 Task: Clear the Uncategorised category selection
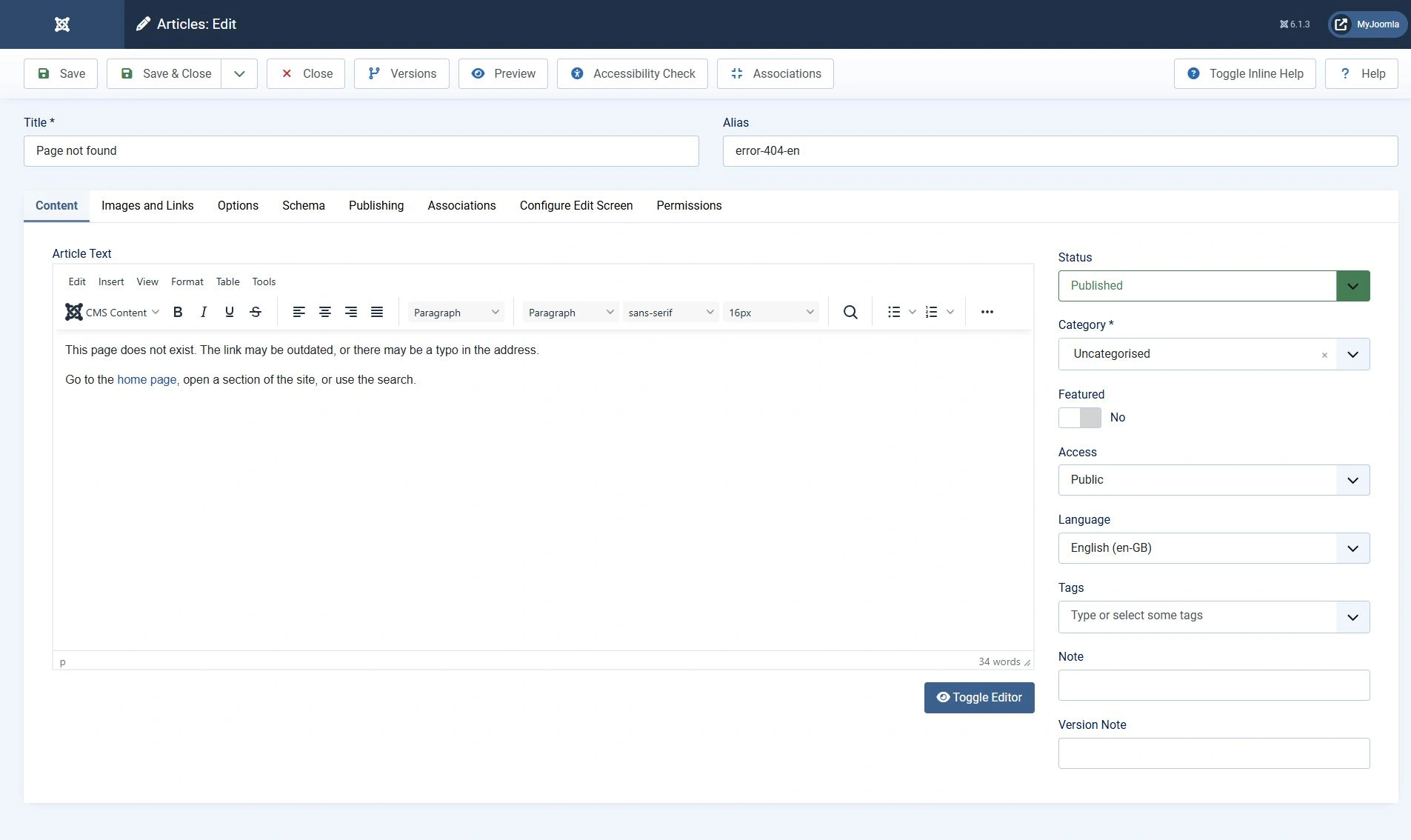click(1324, 355)
